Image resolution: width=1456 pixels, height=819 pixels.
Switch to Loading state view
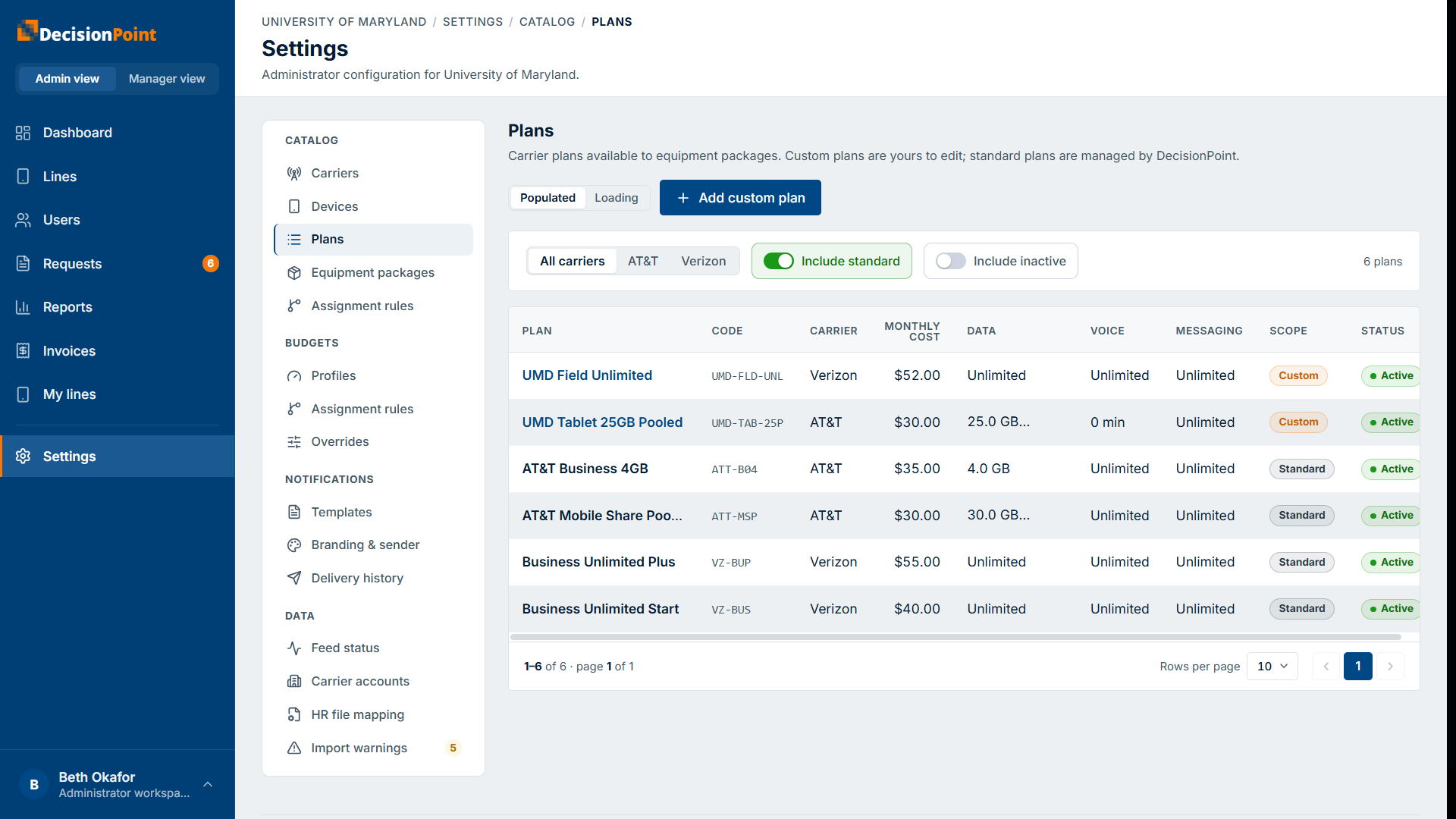(616, 198)
